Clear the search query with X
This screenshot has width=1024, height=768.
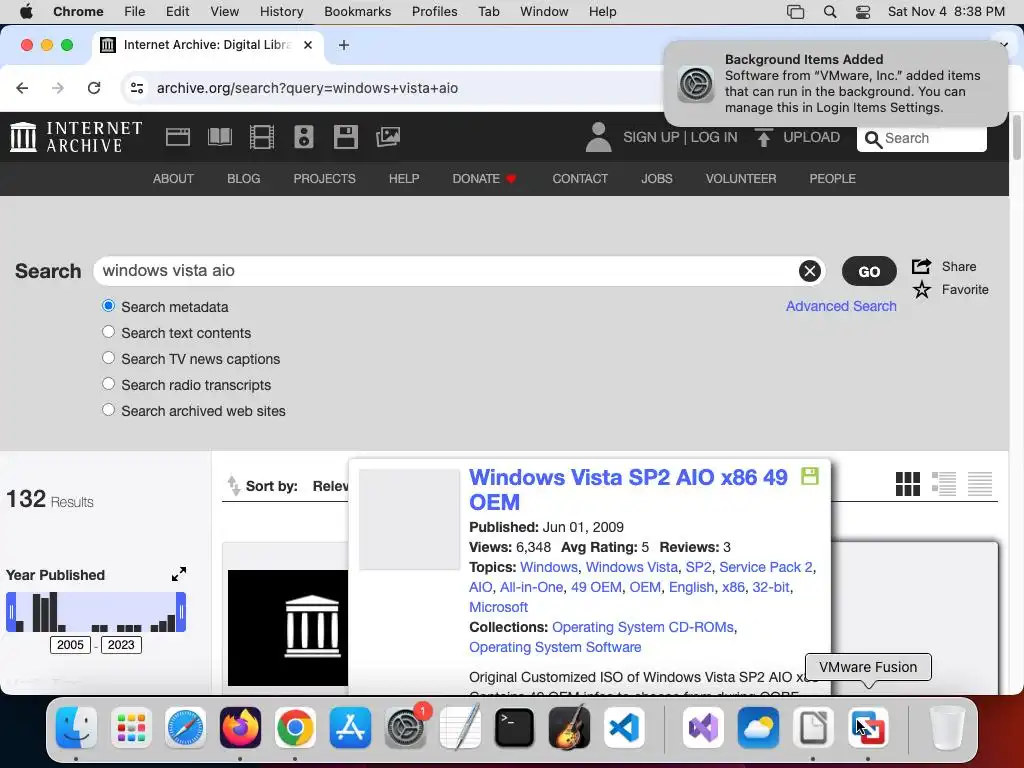(x=810, y=270)
